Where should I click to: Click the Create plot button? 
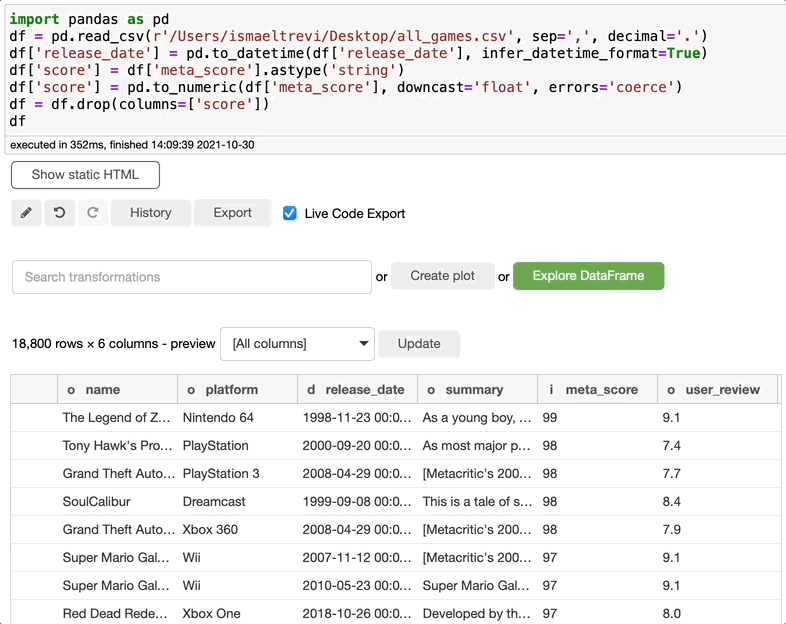[x=442, y=276]
